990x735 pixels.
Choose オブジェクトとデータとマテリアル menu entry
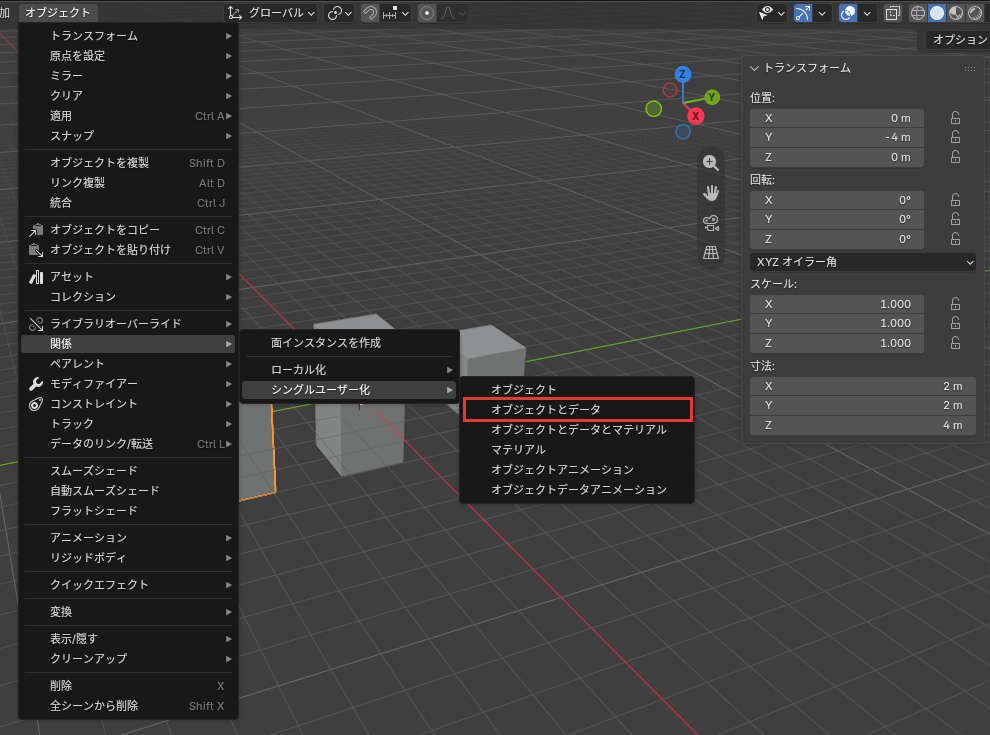(x=578, y=429)
